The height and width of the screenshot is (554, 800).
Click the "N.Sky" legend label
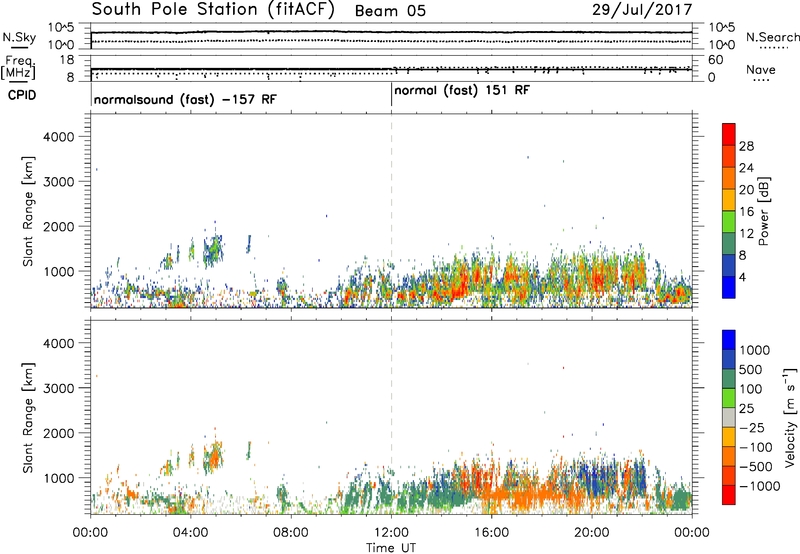pyautogui.click(x=19, y=37)
